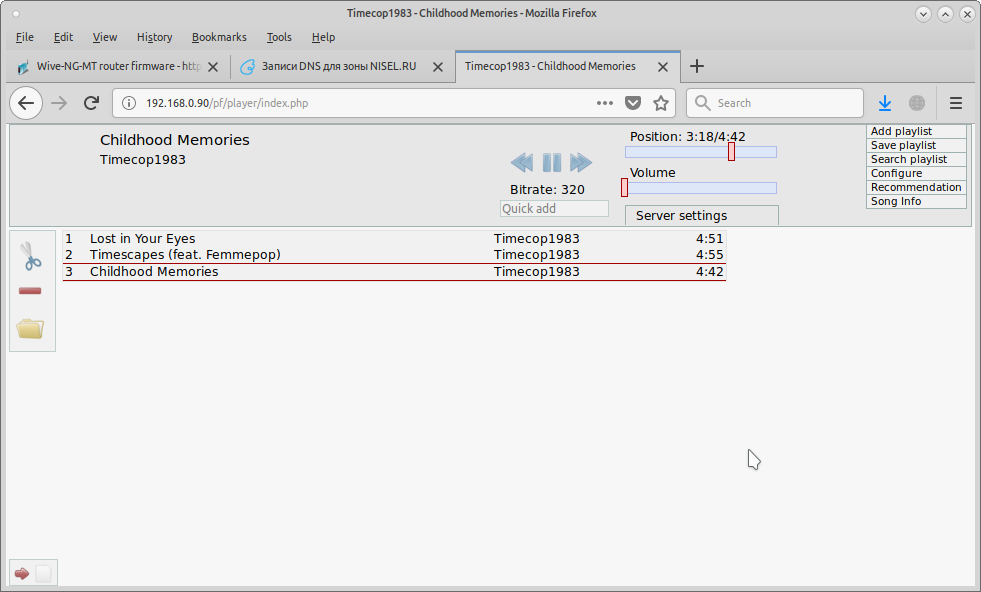This screenshot has height=592, width=981.
Task: Open Song Info option
Action: 916,202
